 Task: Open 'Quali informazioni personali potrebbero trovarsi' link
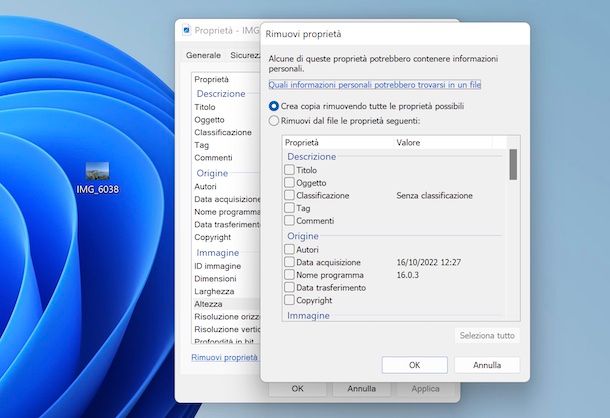(375, 84)
